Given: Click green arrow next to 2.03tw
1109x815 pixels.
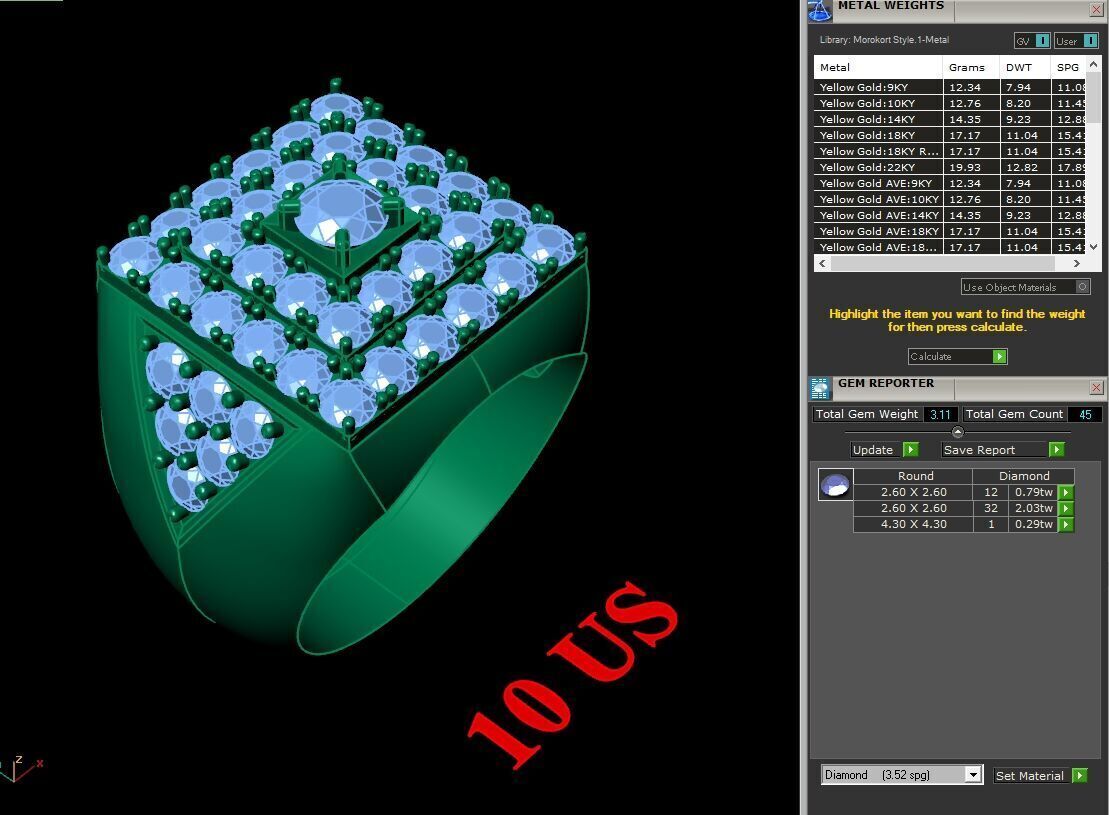Looking at the screenshot, I should [x=1066, y=509].
